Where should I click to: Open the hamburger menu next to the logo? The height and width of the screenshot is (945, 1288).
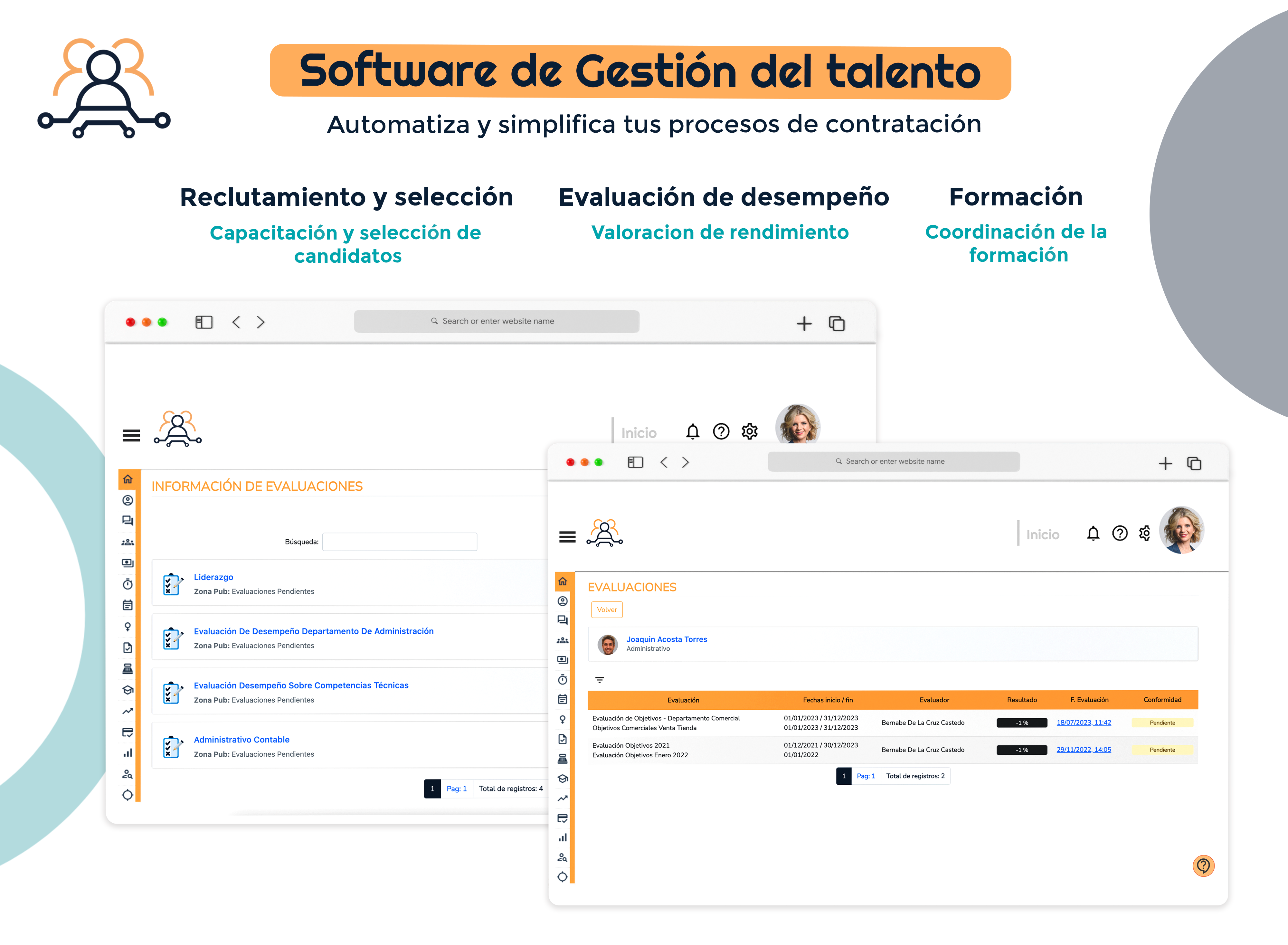pyautogui.click(x=567, y=536)
